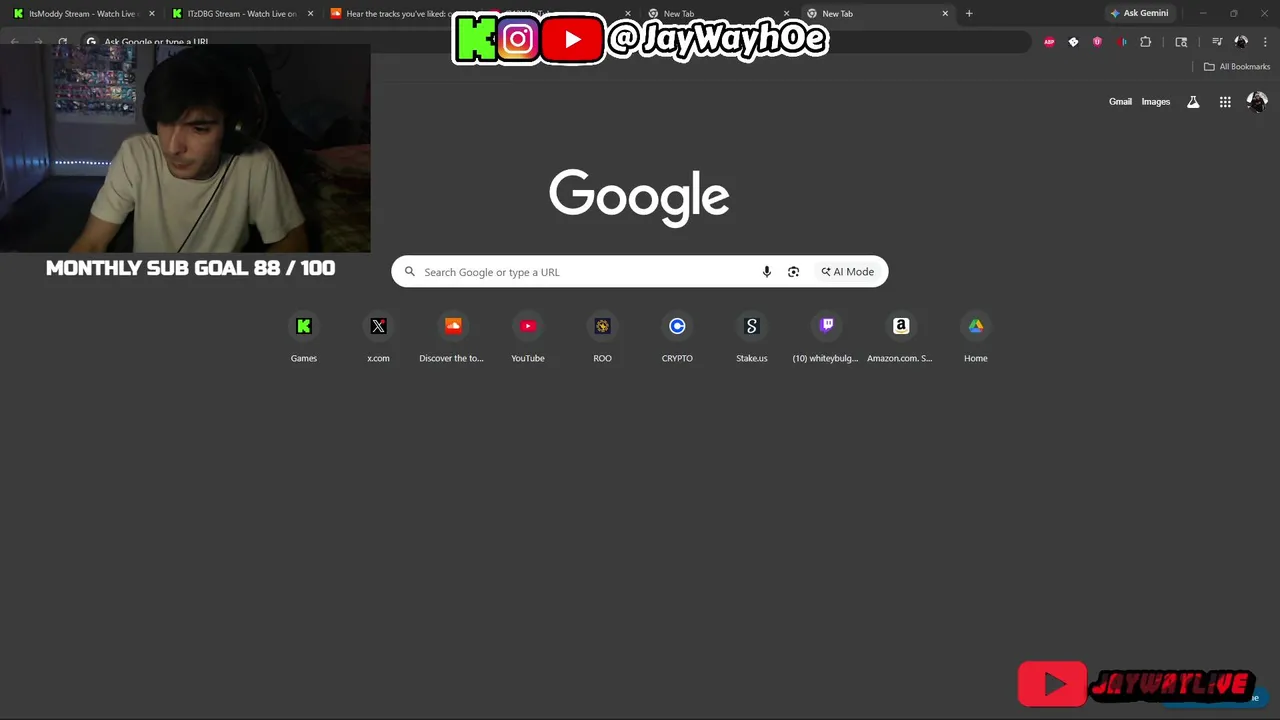This screenshot has width=1280, height=720.
Task: Open the tab search toolbar icon
Action: click(1181, 42)
